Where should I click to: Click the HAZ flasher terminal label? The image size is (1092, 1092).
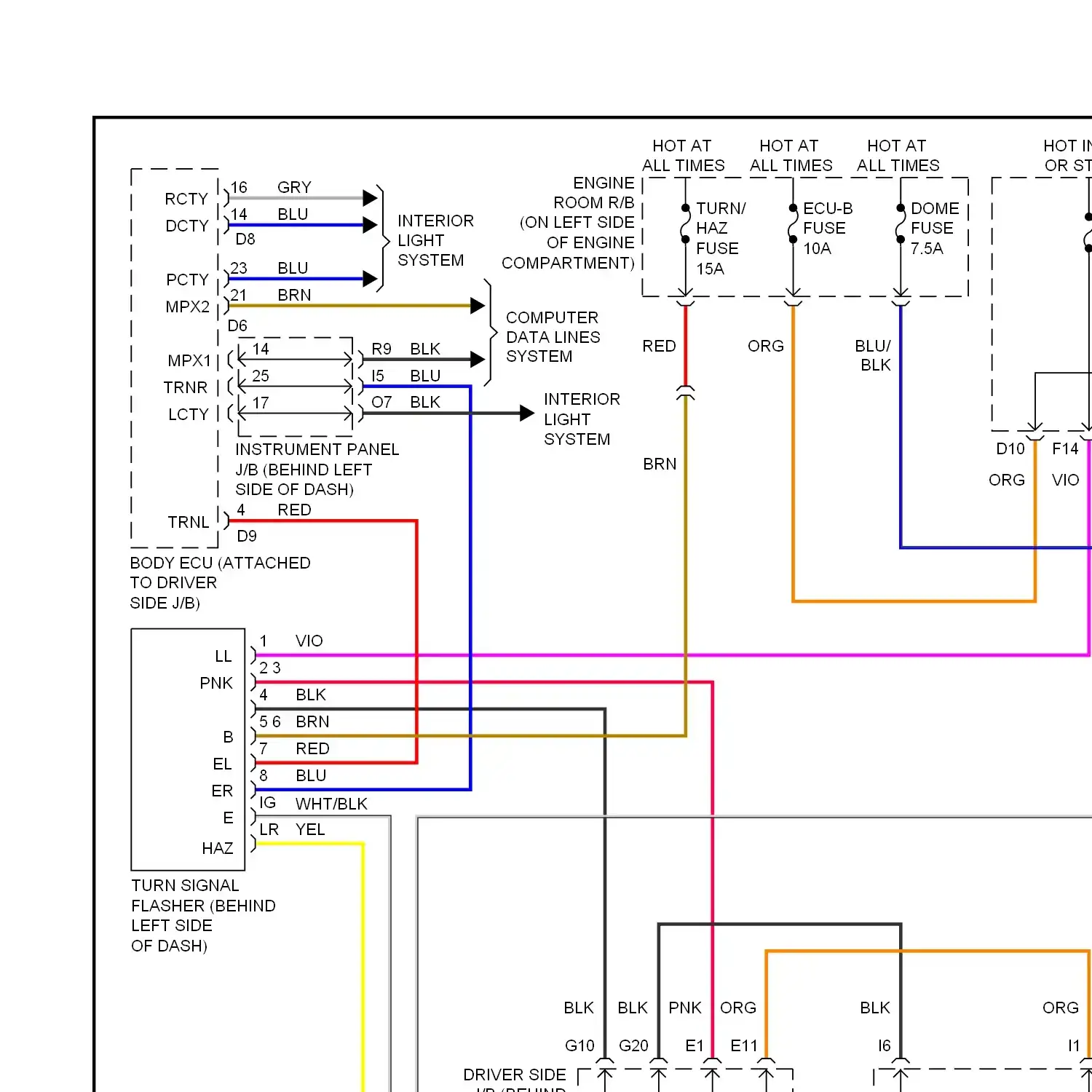[218, 848]
